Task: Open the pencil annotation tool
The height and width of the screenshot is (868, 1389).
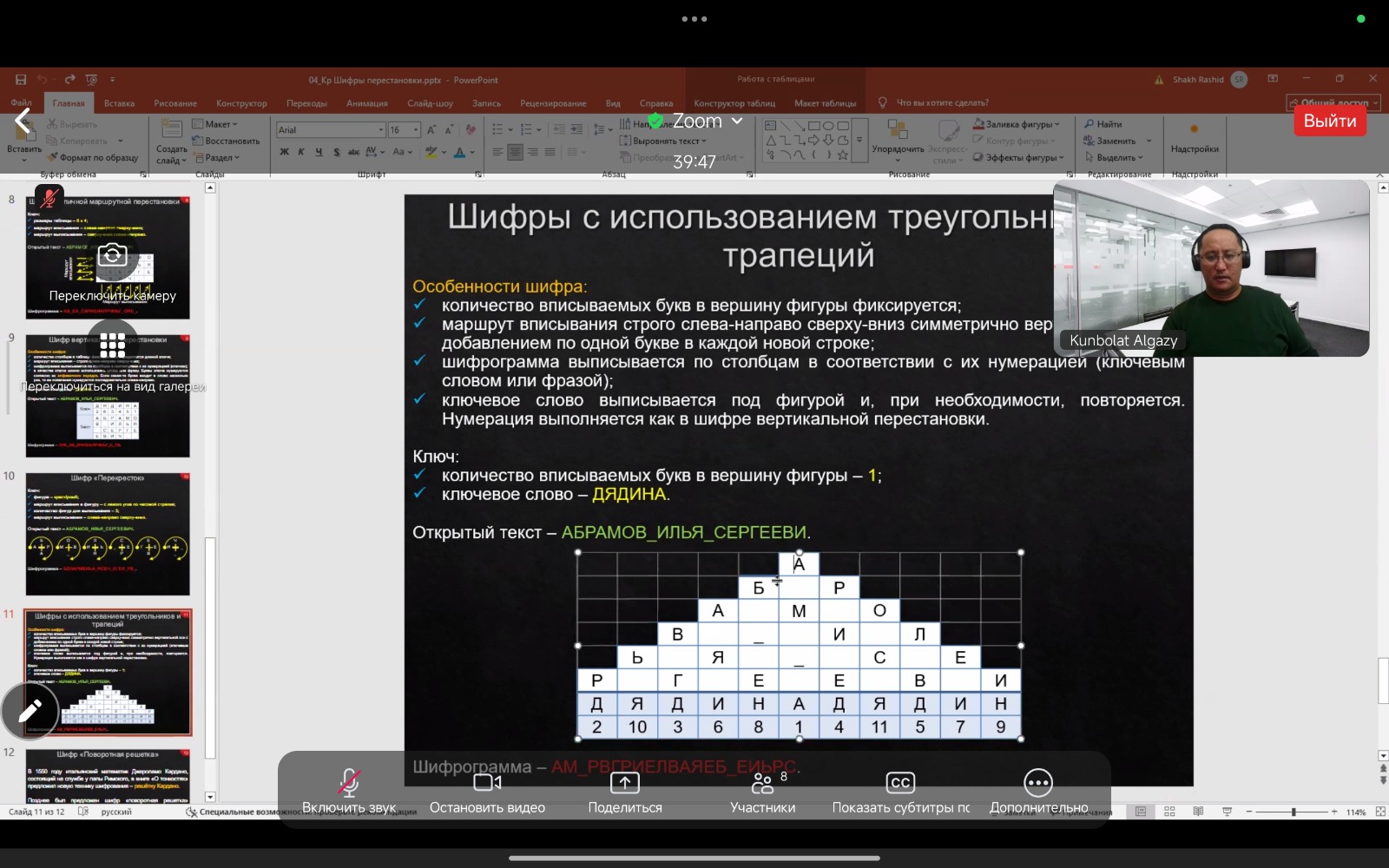Action: pos(30,712)
